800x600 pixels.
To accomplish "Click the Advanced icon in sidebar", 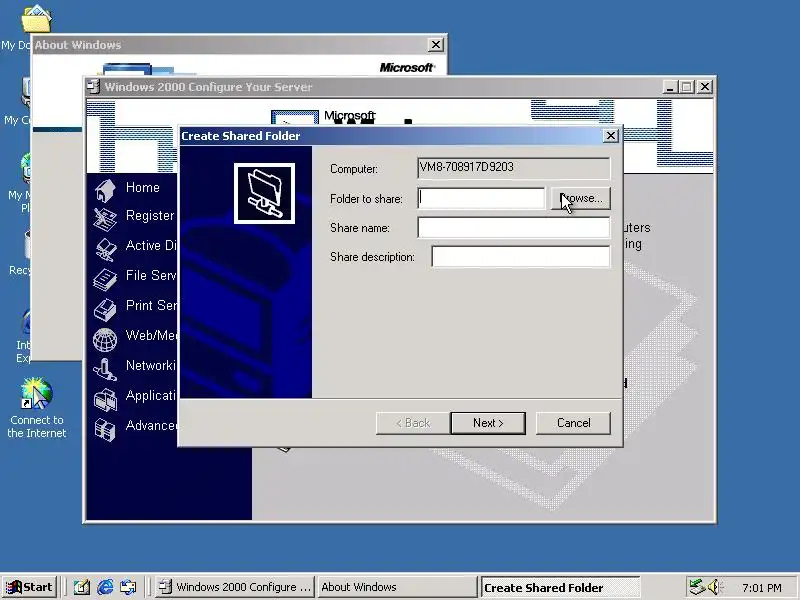I will coord(105,430).
